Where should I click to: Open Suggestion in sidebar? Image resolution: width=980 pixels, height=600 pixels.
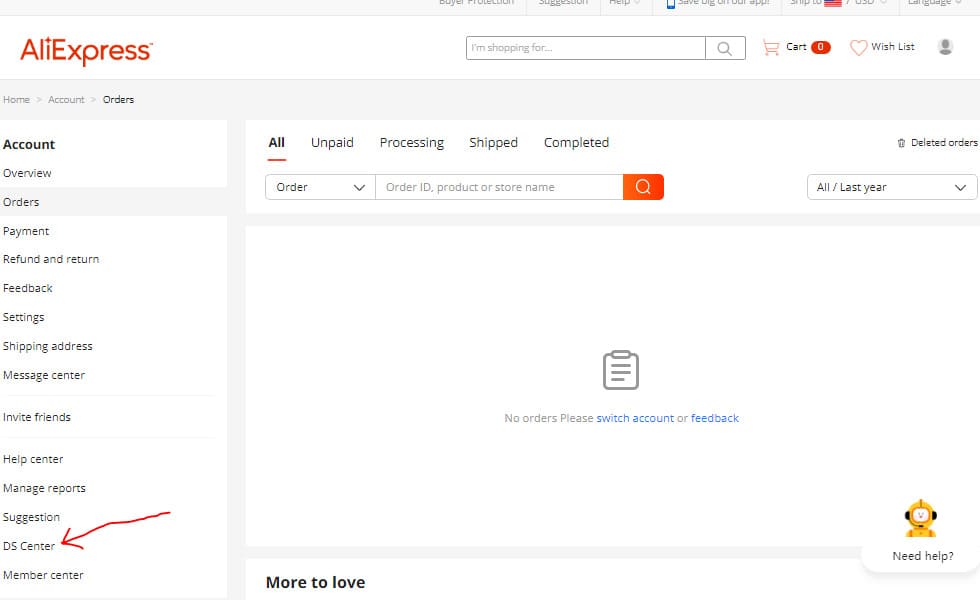point(31,518)
